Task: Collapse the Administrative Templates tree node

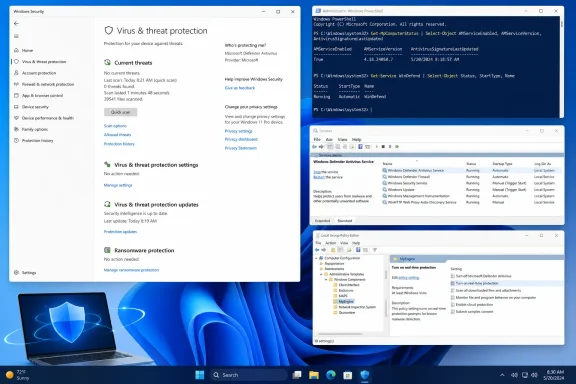Action: click(321, 274)
